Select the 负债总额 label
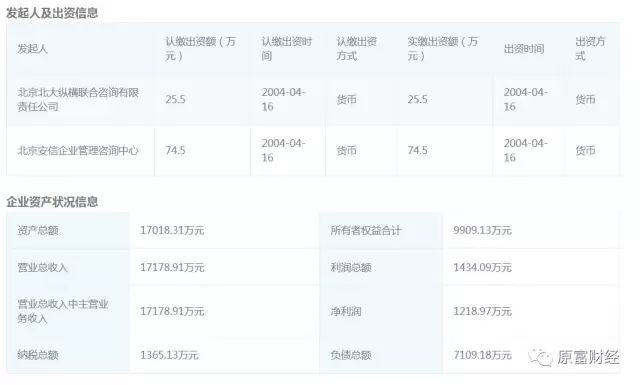 tap(351, 355)
